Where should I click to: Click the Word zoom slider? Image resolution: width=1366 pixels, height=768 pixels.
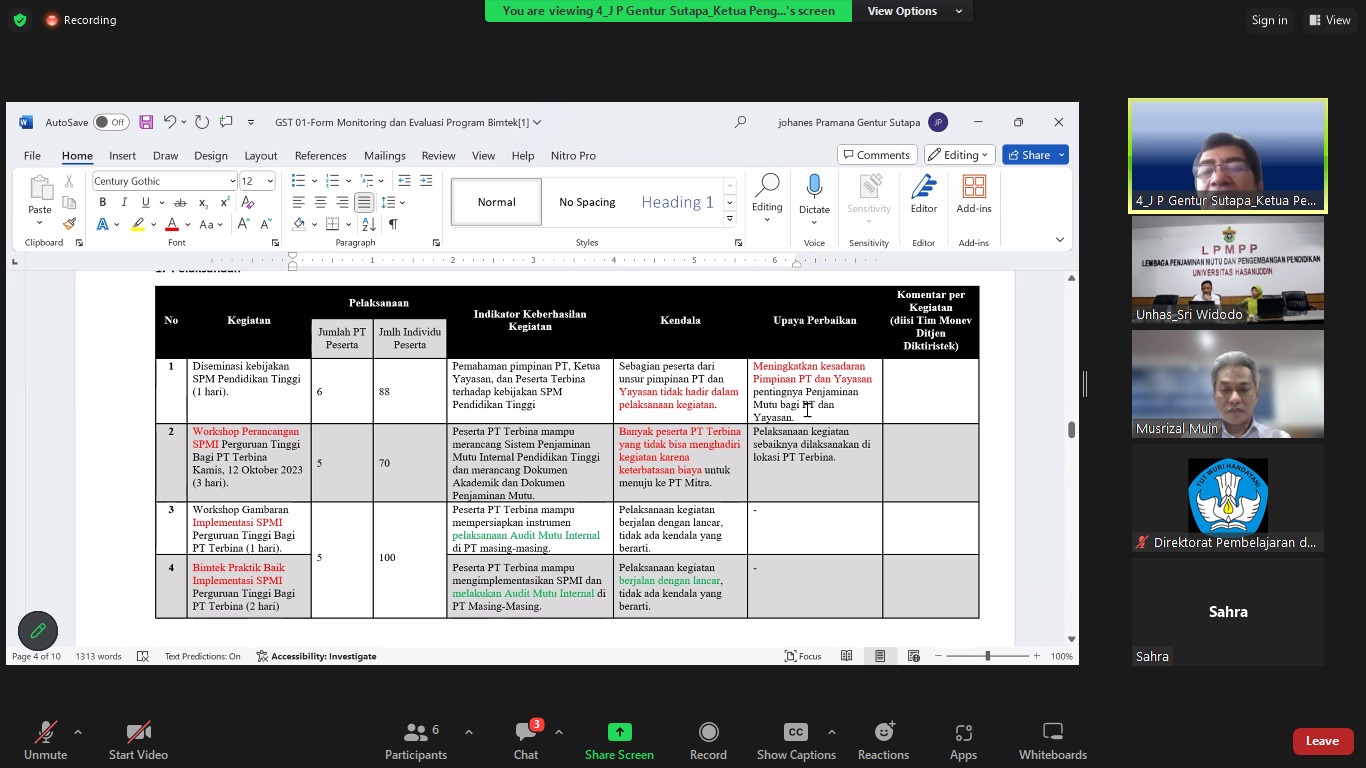click(x=988, y=656)
